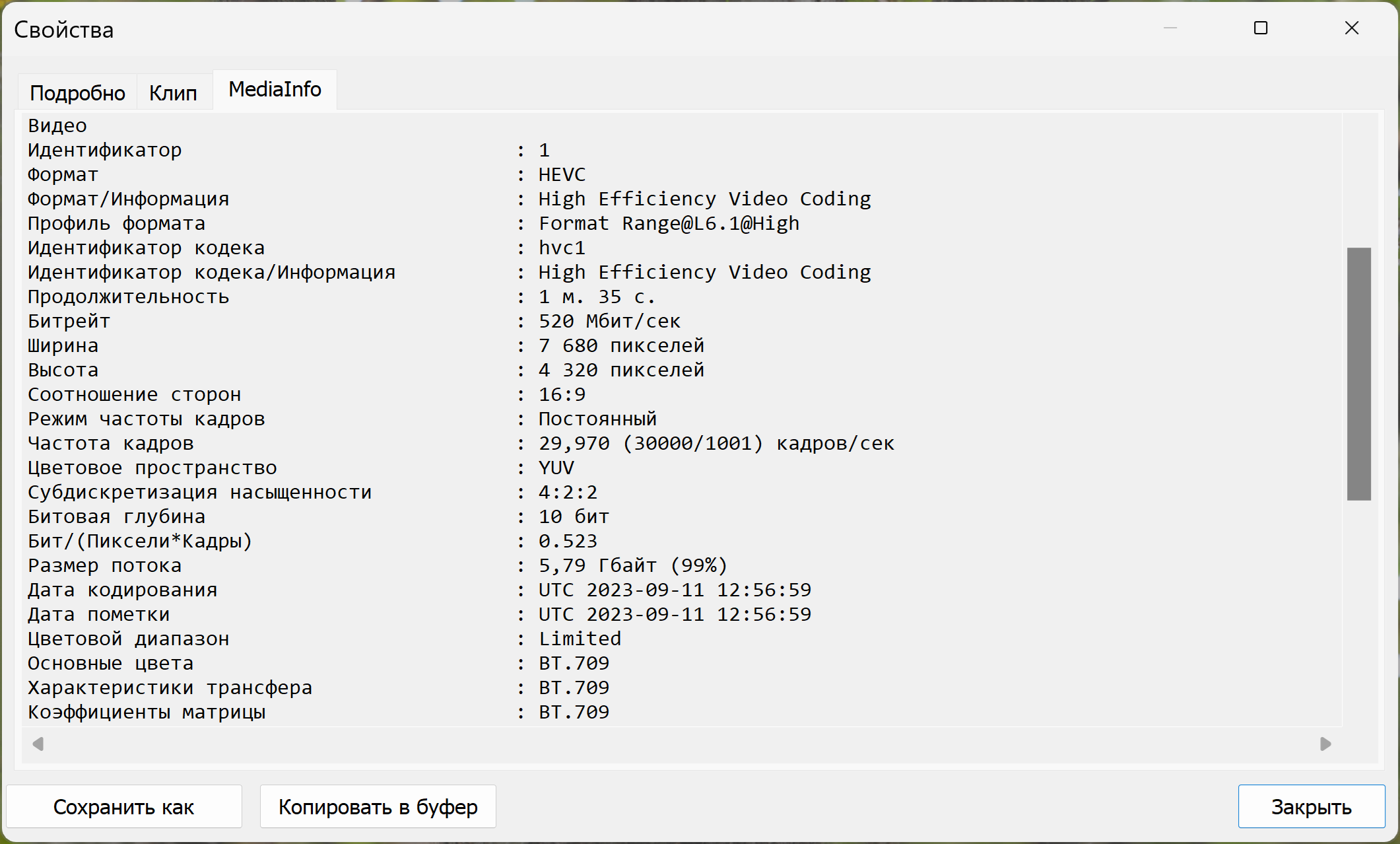Click the 16:9 aspect ratio value
The image size is (1400, 844).
562,394
